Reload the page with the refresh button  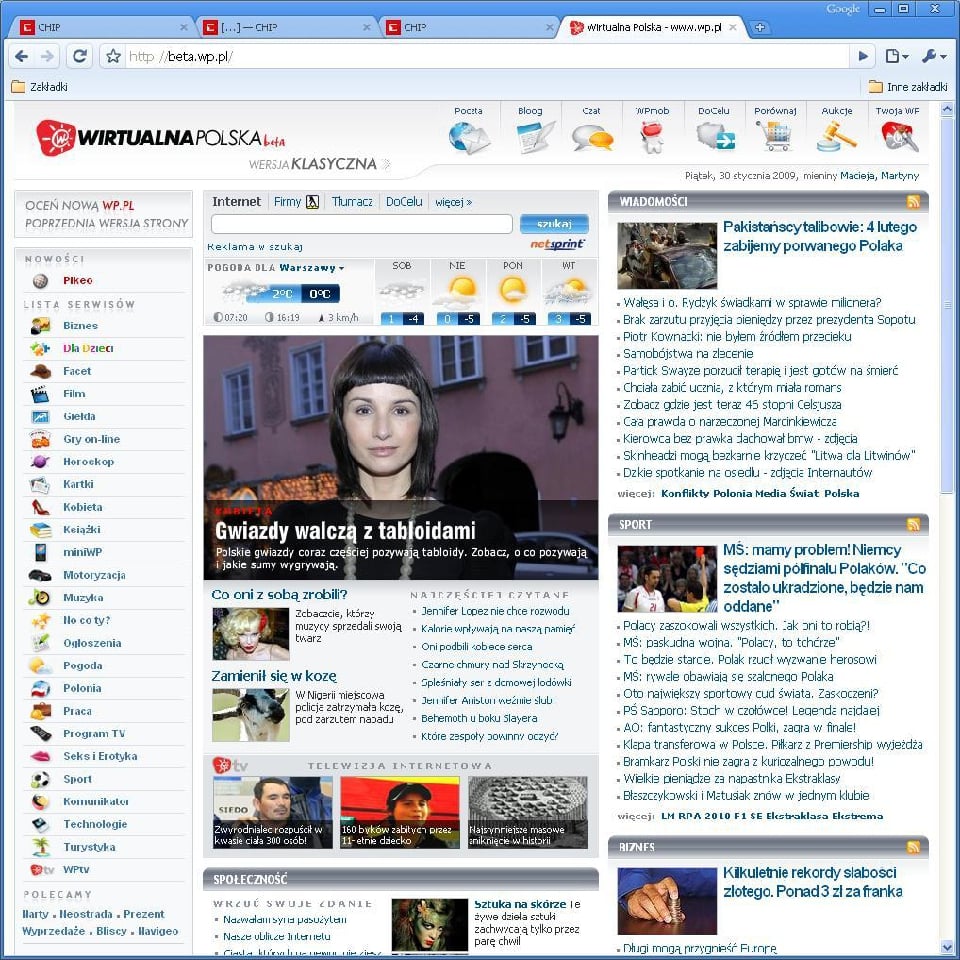click(79, 56)
